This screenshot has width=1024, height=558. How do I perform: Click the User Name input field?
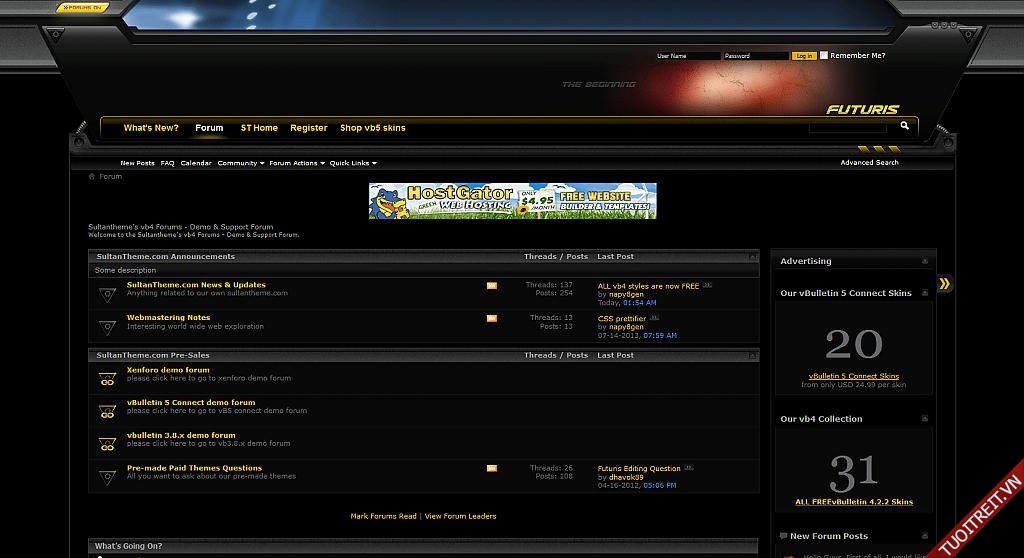pyautogui.click(x=687, y=56)
